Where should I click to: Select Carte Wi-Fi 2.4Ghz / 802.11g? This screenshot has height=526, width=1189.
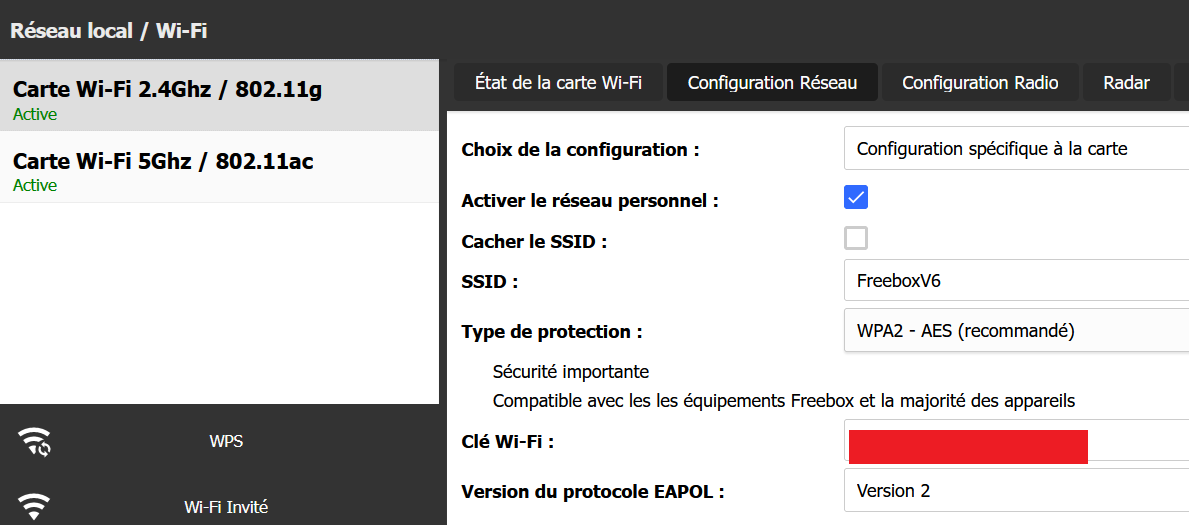tap(219, 95)
